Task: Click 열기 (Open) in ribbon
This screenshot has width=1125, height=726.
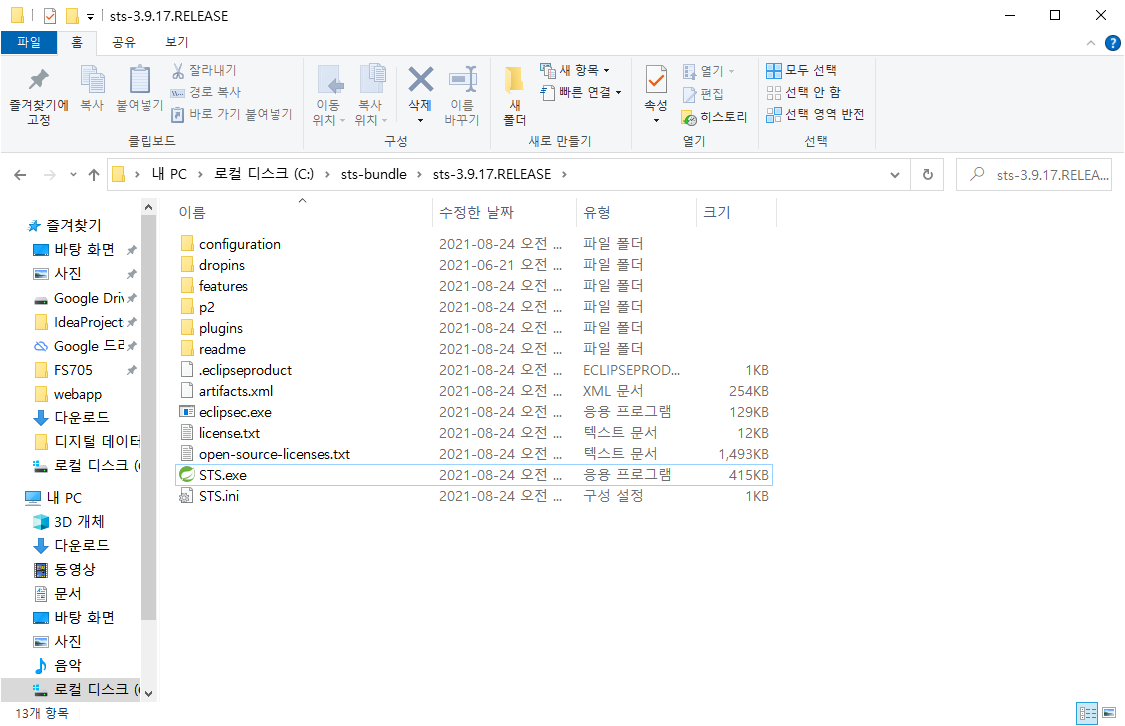Action: [708, 71]
